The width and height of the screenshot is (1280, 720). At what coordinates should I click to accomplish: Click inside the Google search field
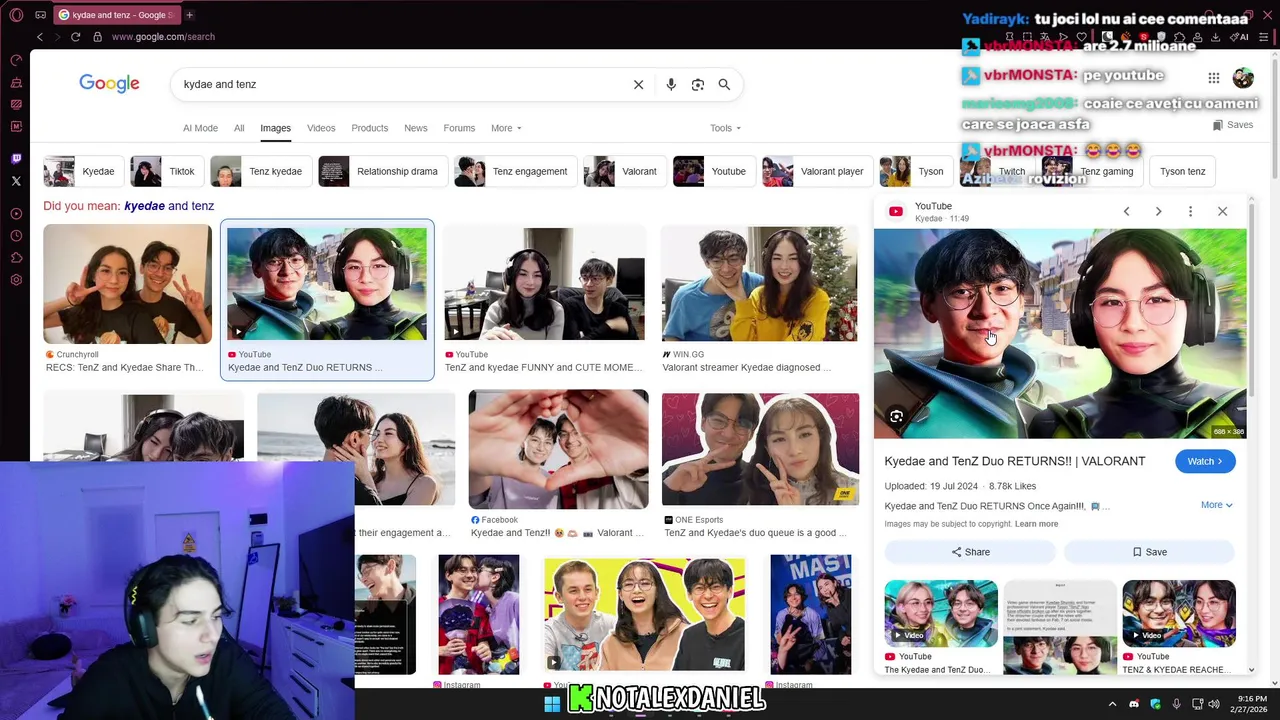point(400,85)
